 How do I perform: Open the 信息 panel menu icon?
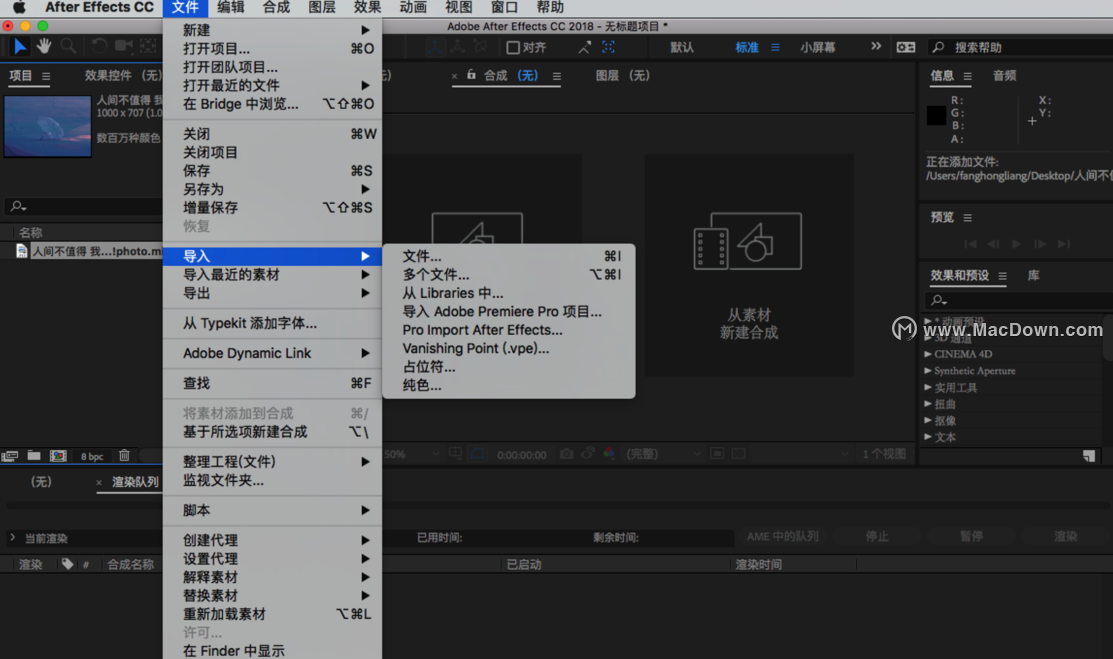coord(967,76)
